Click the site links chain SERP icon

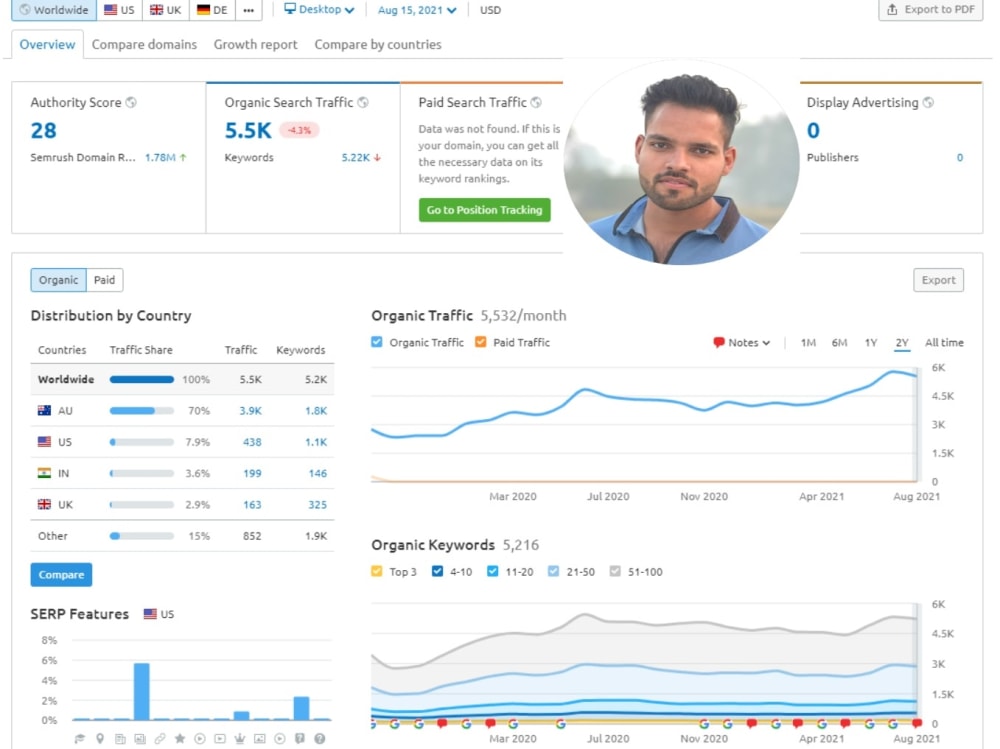160,739
